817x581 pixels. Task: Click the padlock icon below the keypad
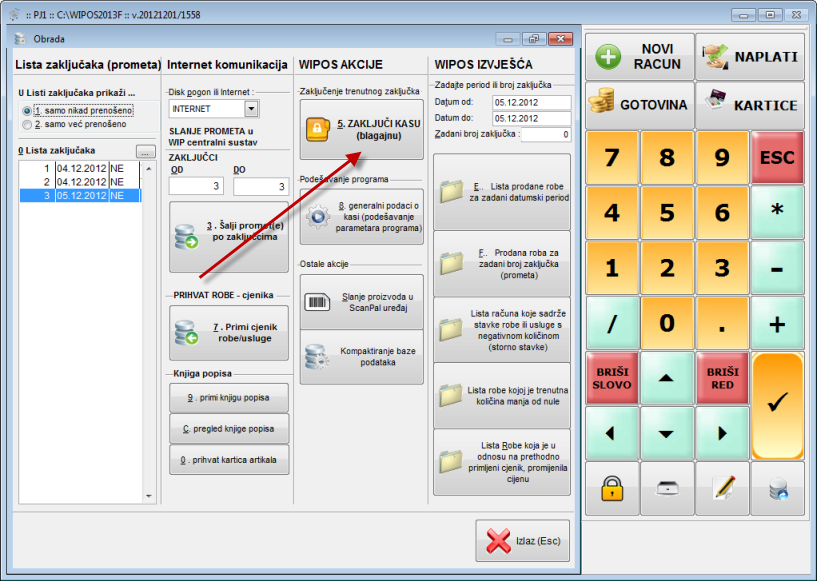[612, 488]
